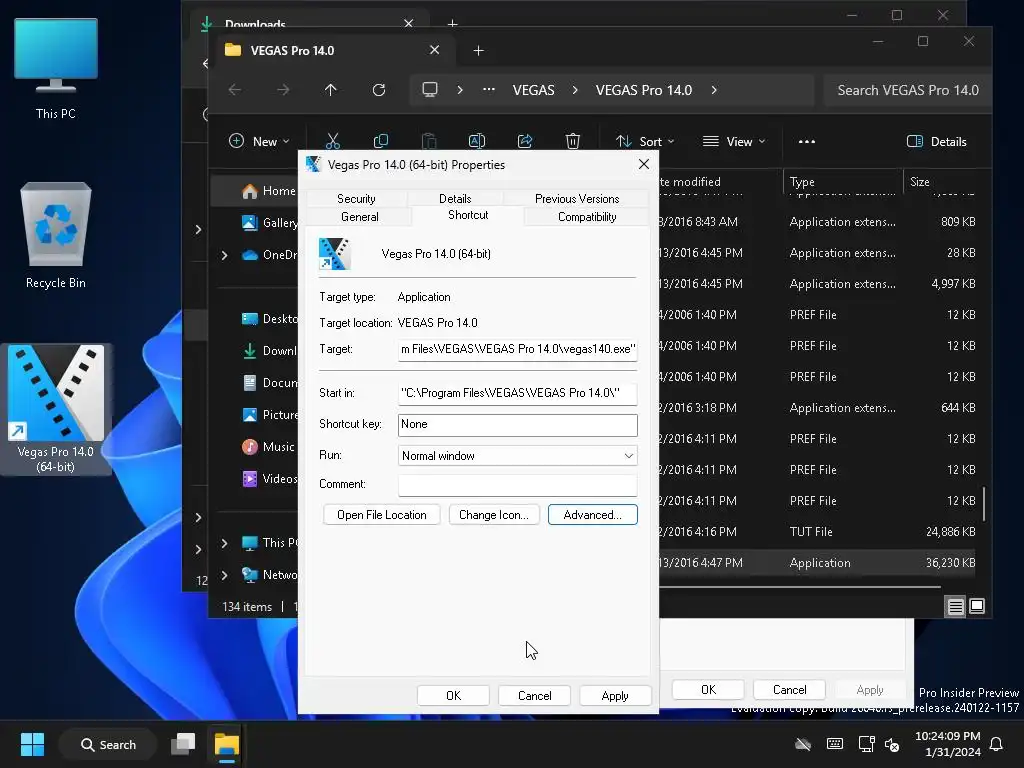
Task: Click the Rename icon in Explorer toolbar
Action: (x=477, y=141)
